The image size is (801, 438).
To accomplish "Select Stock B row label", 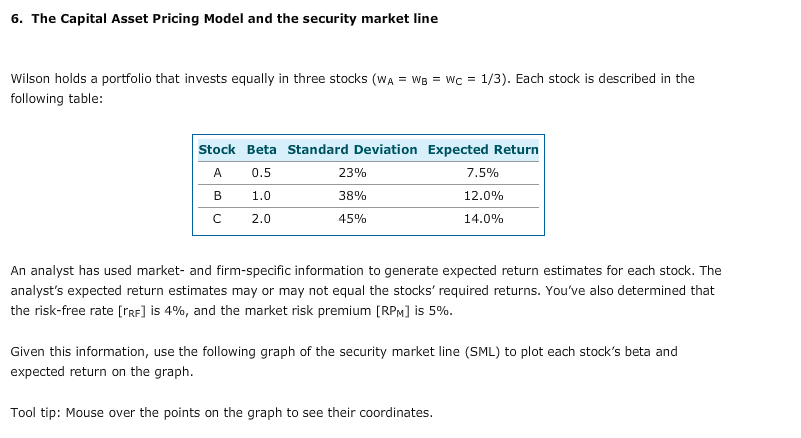I will (x=217, y=196).
